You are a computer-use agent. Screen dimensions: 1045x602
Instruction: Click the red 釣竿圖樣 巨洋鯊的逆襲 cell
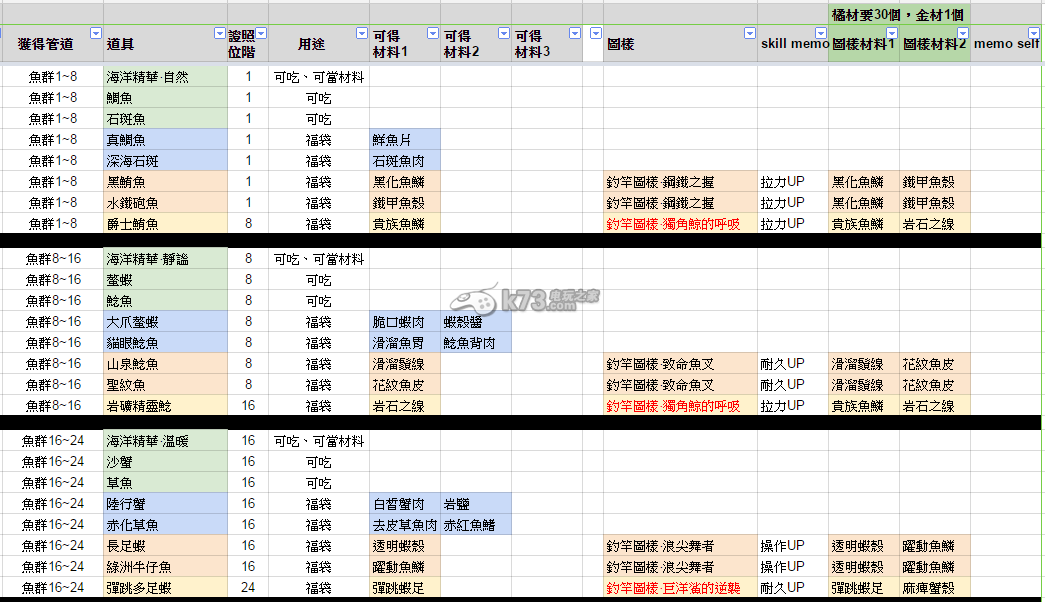(679, 587)
